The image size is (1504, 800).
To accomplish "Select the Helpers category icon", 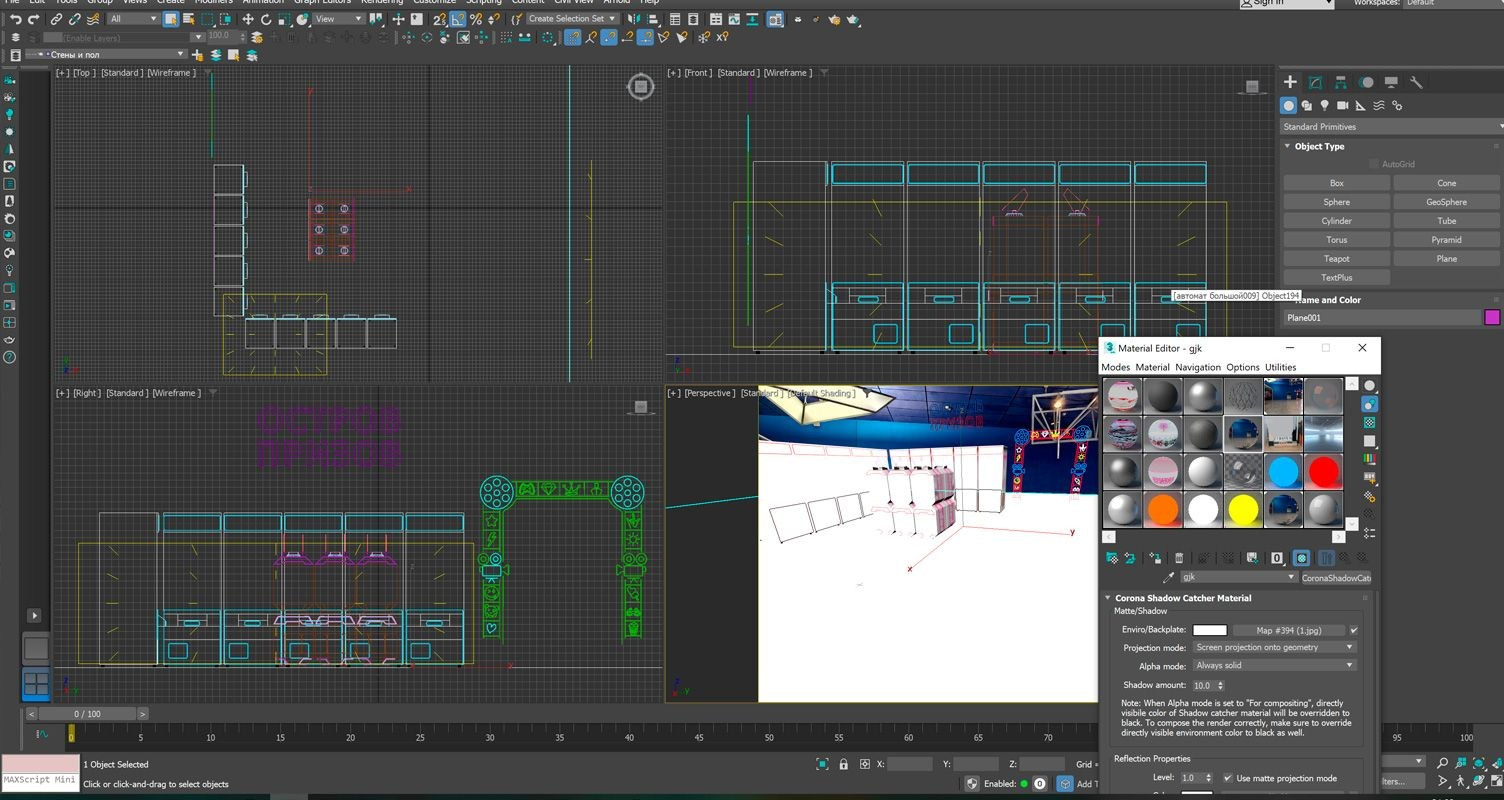I will (1361, 105).
